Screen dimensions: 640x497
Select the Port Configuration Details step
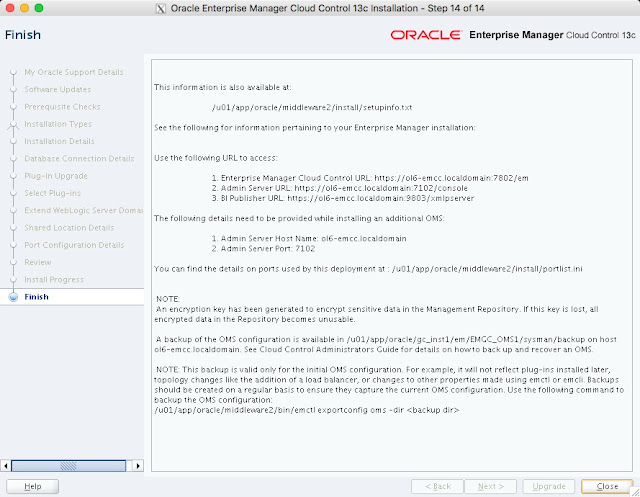click(x=74, y=245)
